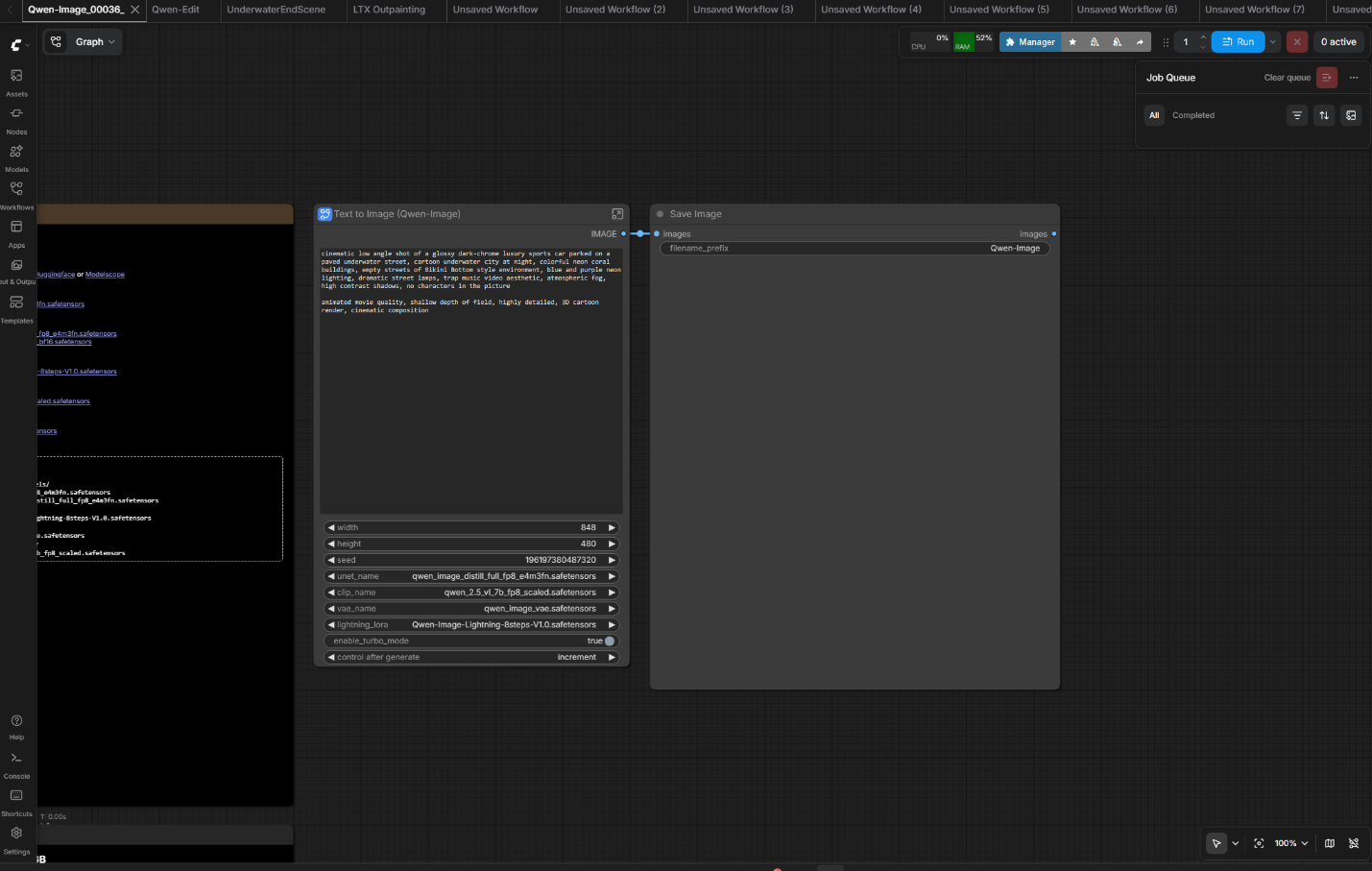The image size is (1372, 871).
Task: Click the Run button
Action: (1238, 42)
